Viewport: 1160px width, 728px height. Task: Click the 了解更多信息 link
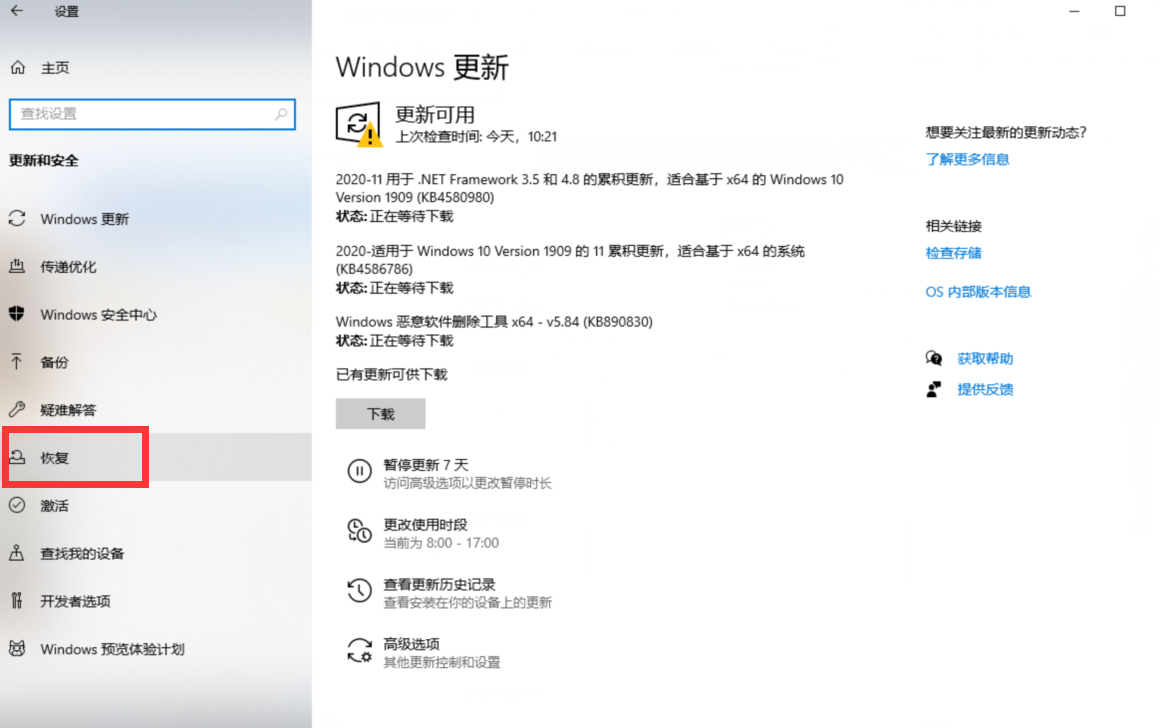pyautogui.click(x=967, y=159)
